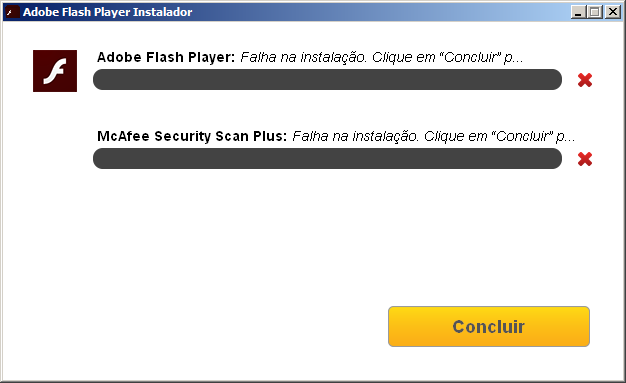626x383 pixels.
Task: Click the McAfee Security Scan Plus progress bar
Action: (327, 159)
